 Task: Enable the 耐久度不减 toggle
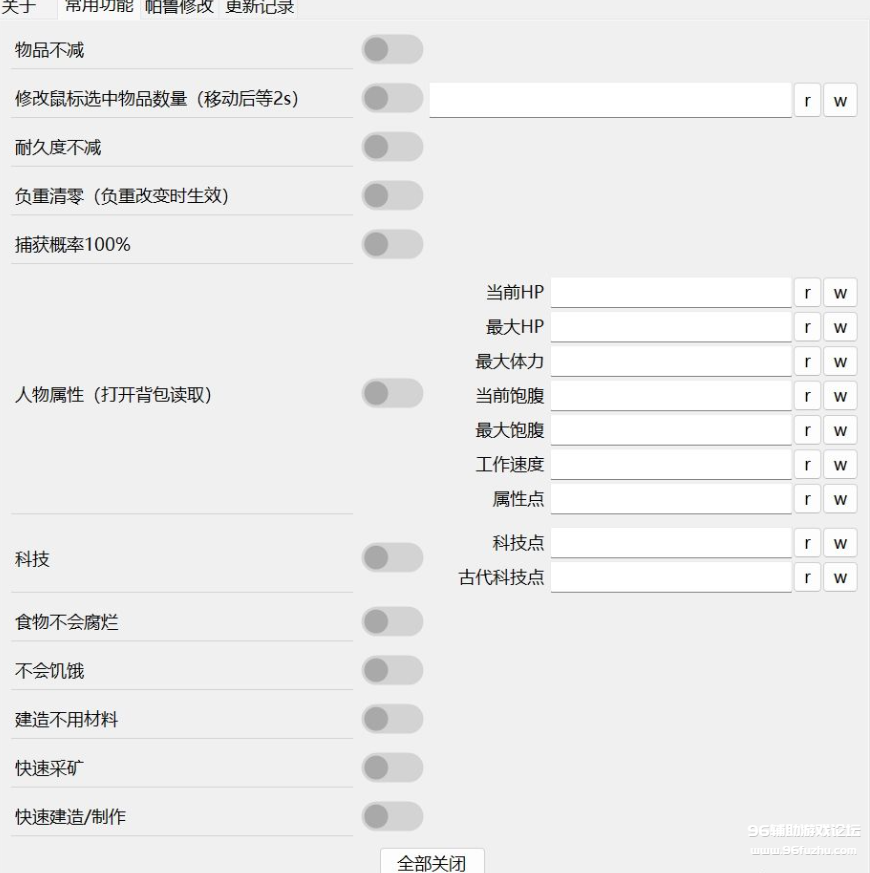click(392, 148)
